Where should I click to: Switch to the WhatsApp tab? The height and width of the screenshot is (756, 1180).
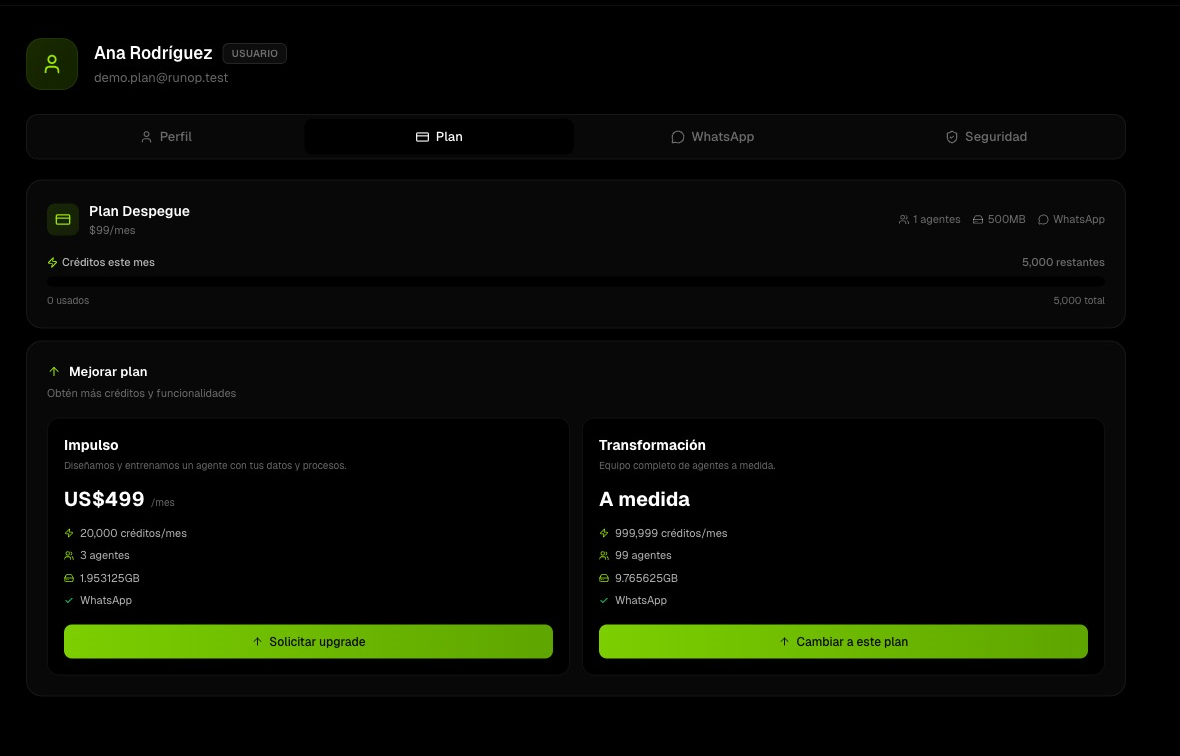click(x=712, y=137)
